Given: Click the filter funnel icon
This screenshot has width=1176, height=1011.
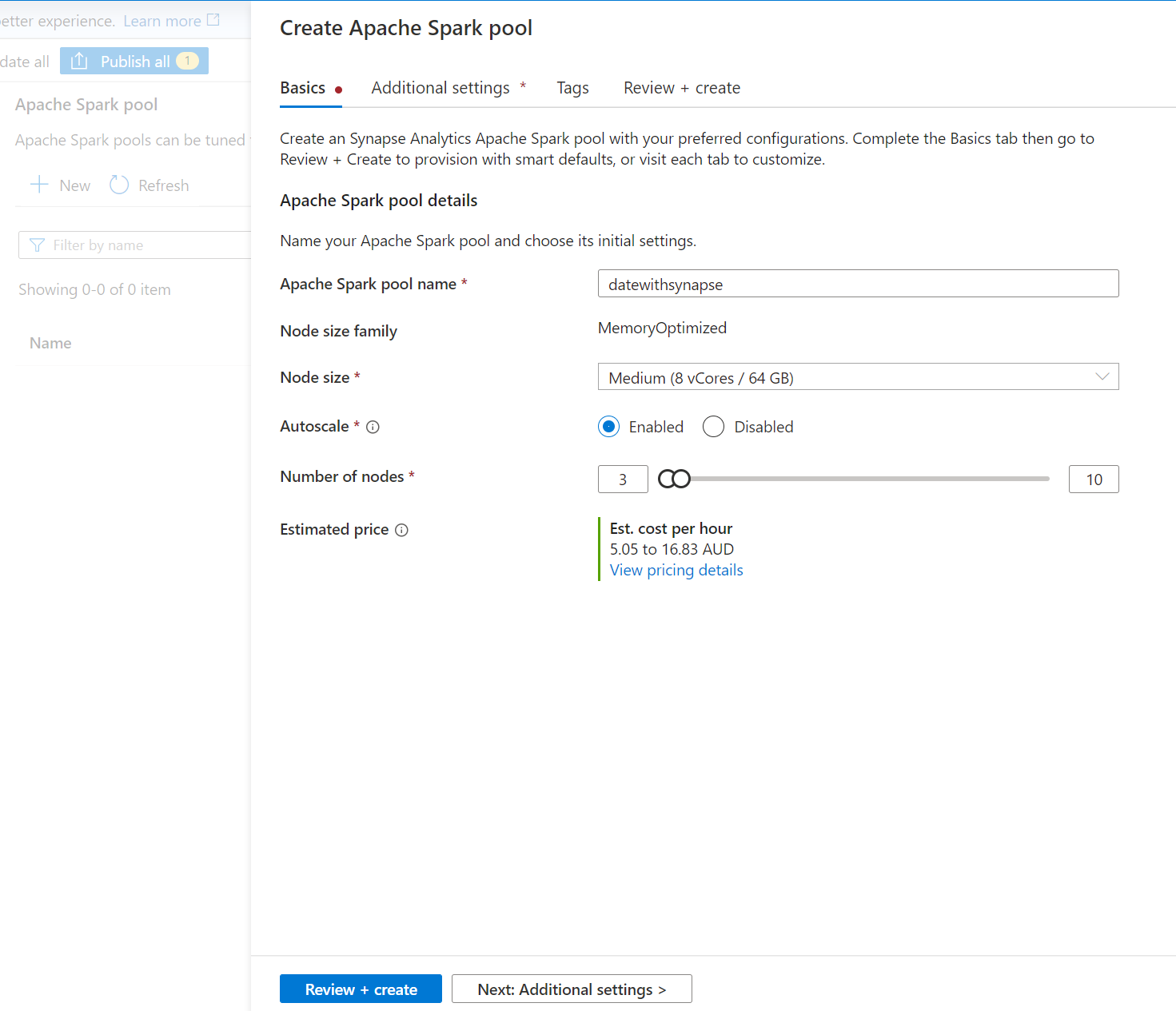Looking at the screenshot, I should 37,245.
